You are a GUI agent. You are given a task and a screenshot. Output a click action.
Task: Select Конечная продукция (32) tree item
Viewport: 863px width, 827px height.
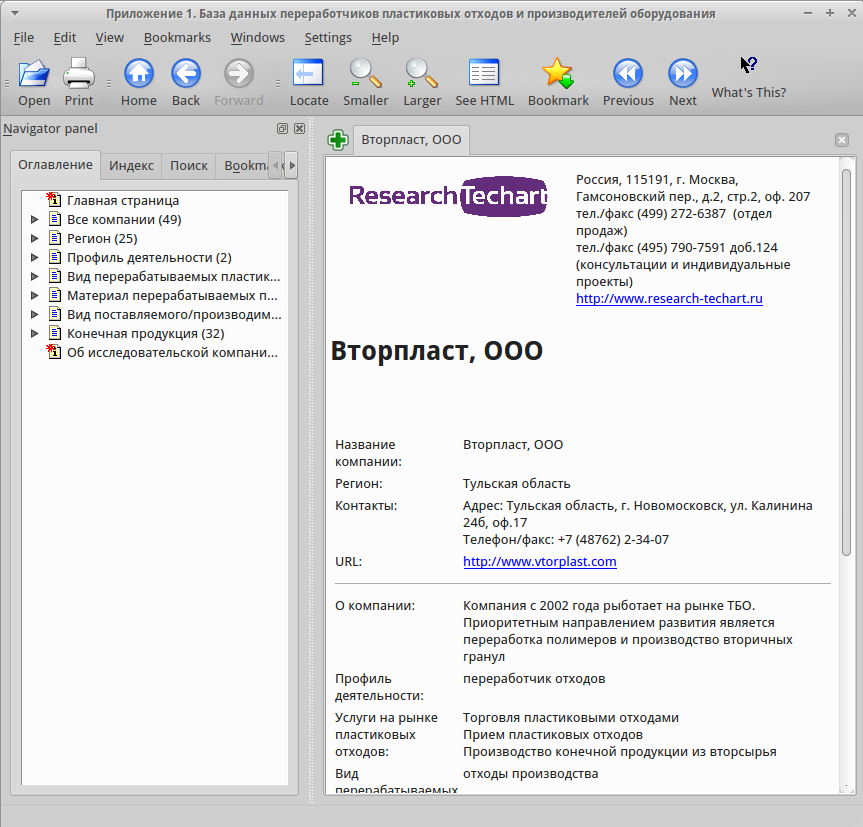click(146, 333)
